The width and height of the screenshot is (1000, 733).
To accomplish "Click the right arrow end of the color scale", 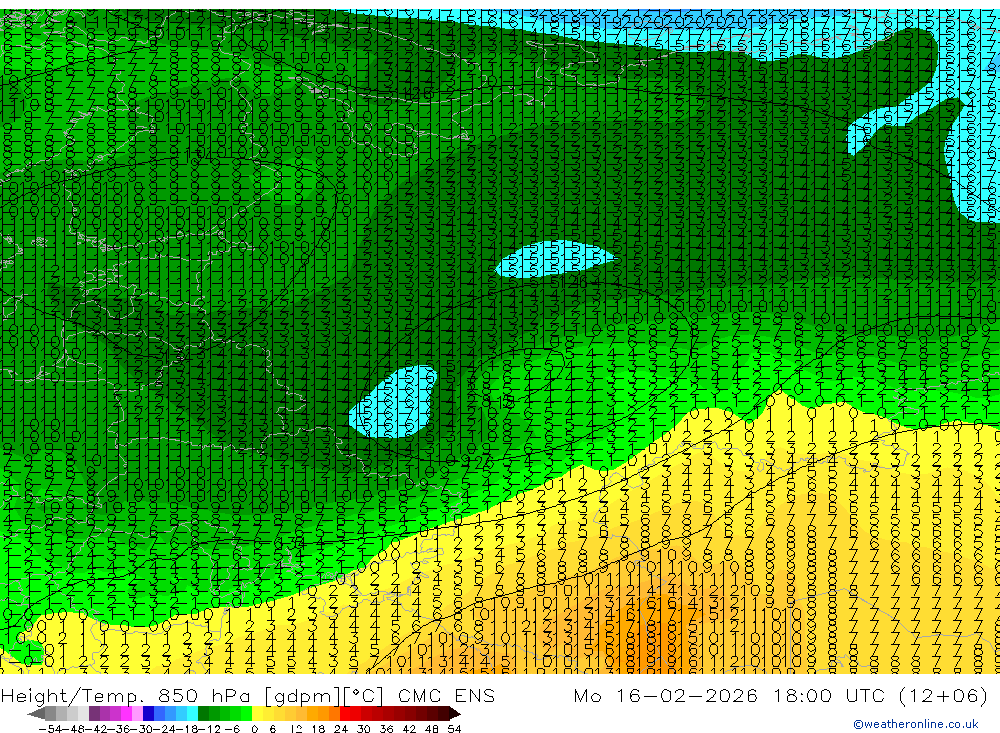I will [455, 714].
